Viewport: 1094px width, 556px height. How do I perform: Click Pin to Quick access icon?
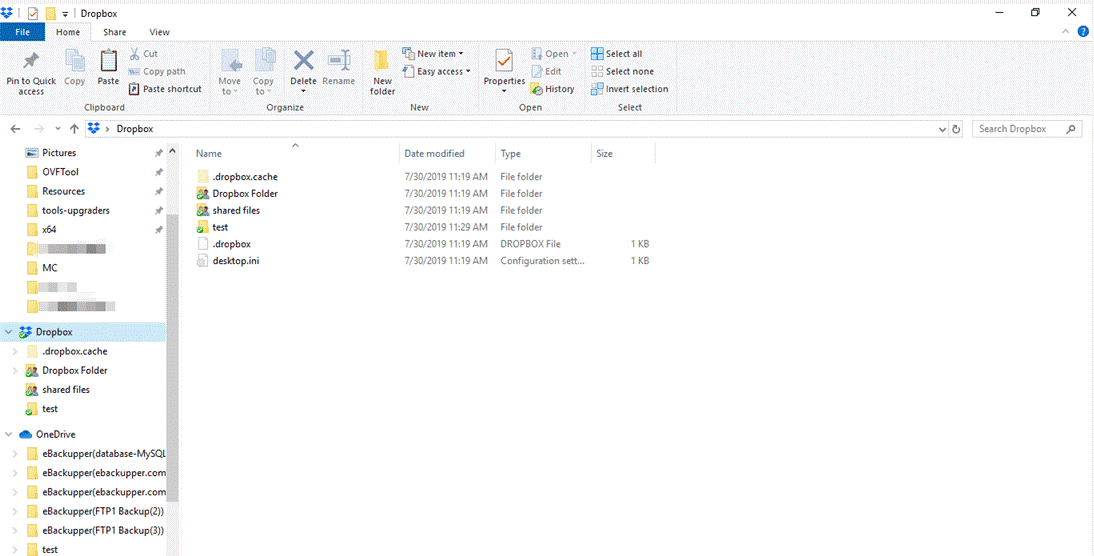31,61
